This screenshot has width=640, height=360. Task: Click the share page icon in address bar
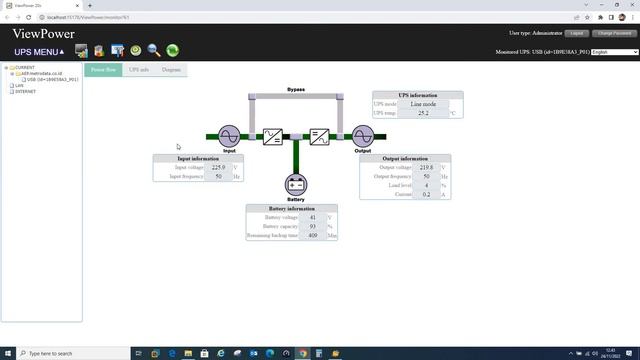(577, 18)
